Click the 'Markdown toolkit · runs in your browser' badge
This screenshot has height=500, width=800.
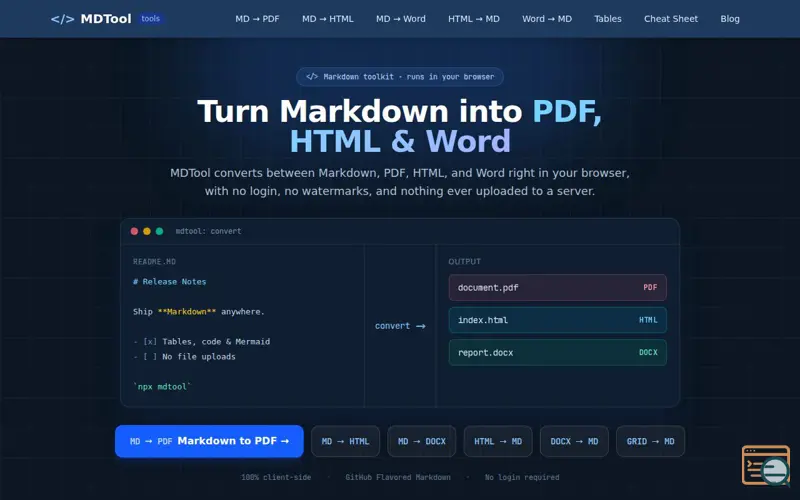[x=400, y=77]
